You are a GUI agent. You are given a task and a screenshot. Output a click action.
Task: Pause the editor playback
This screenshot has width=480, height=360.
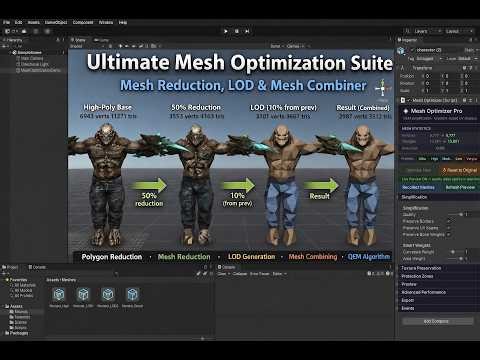tap(237, 31)
